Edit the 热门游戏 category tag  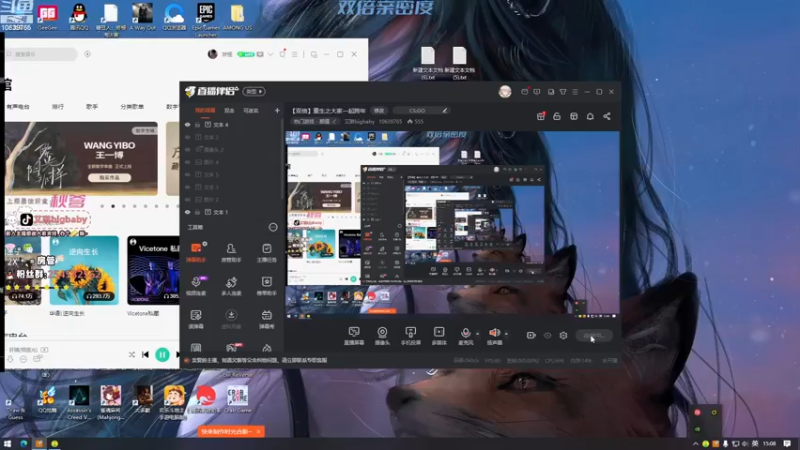[x=315, y=121]
